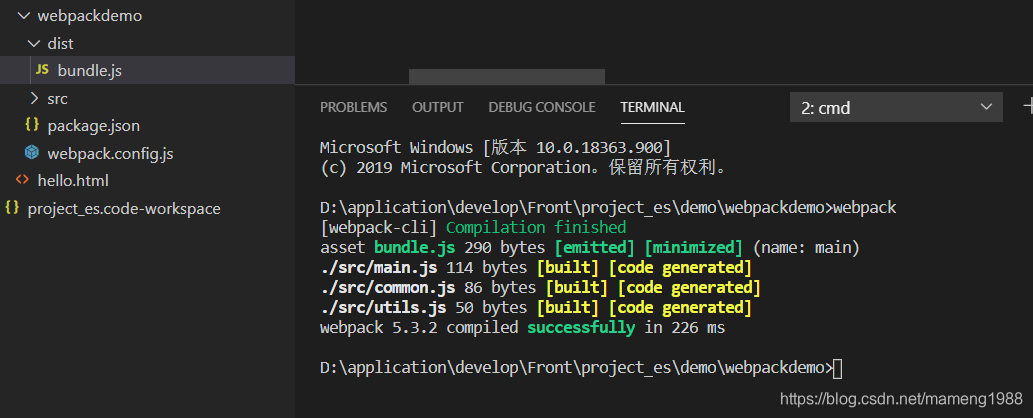Click the braces icon of package.json
This screenshot has width=1033, height=418.
click(x=32, y=125)
